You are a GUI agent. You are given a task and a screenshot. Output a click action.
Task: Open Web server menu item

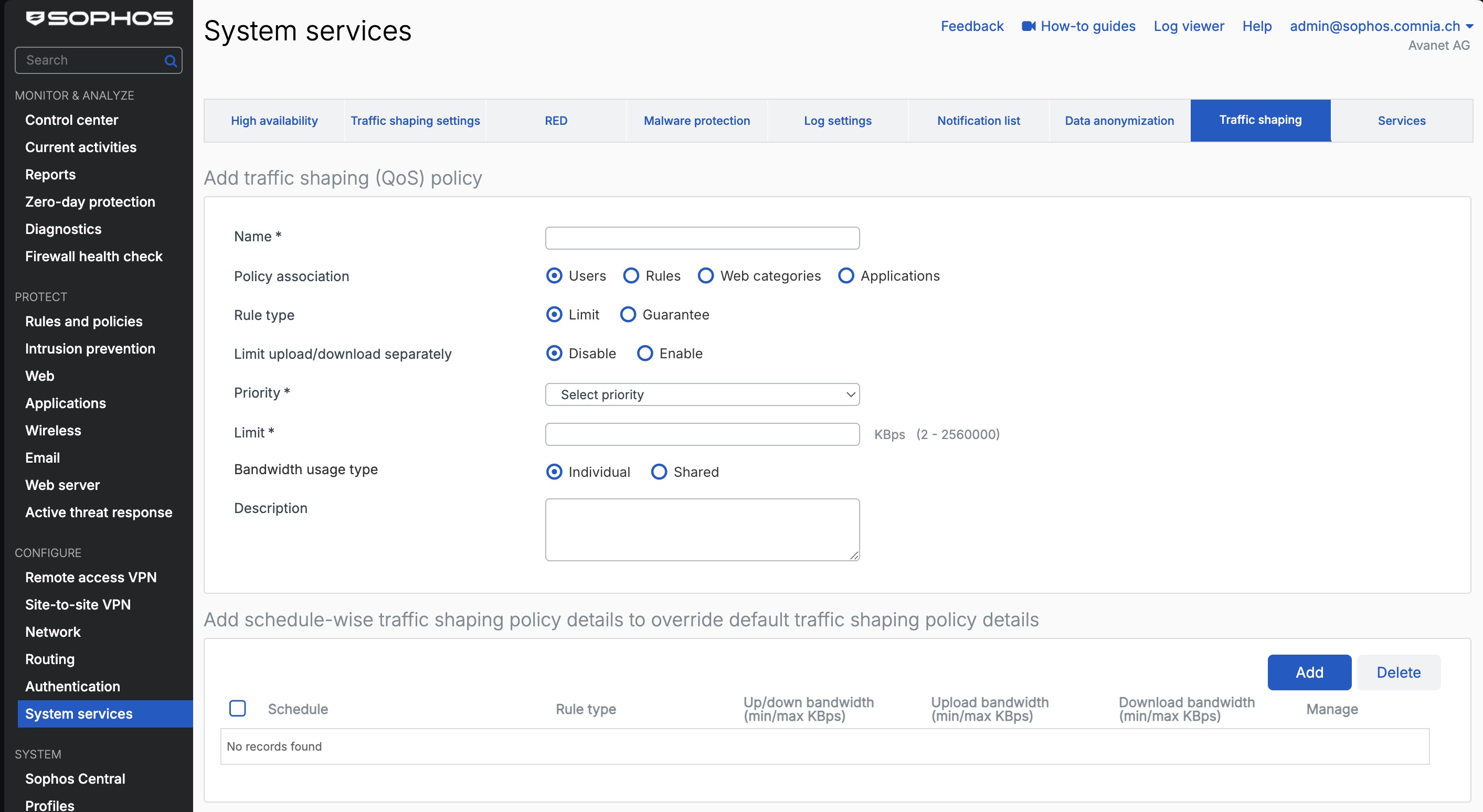pos(62,485)
